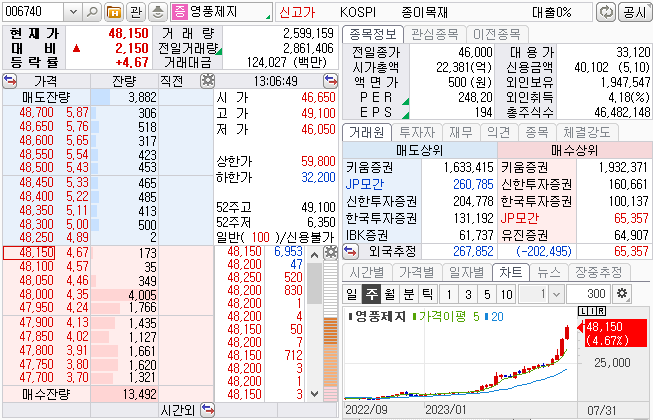Select the 1 interval button
The image size is (653, 420).
pos(449,294)
